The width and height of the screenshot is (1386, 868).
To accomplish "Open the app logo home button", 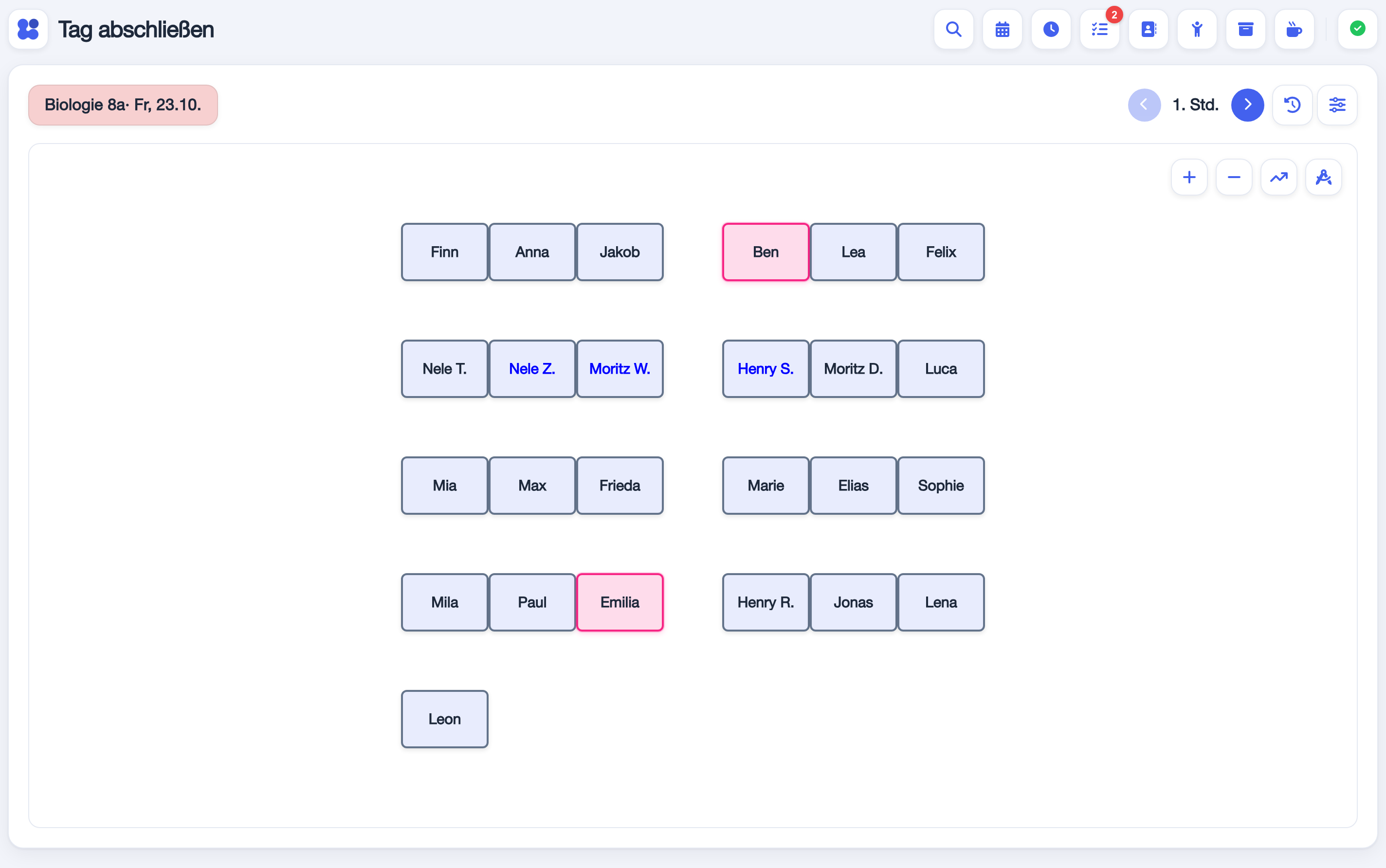I will (x=28, y=29).
